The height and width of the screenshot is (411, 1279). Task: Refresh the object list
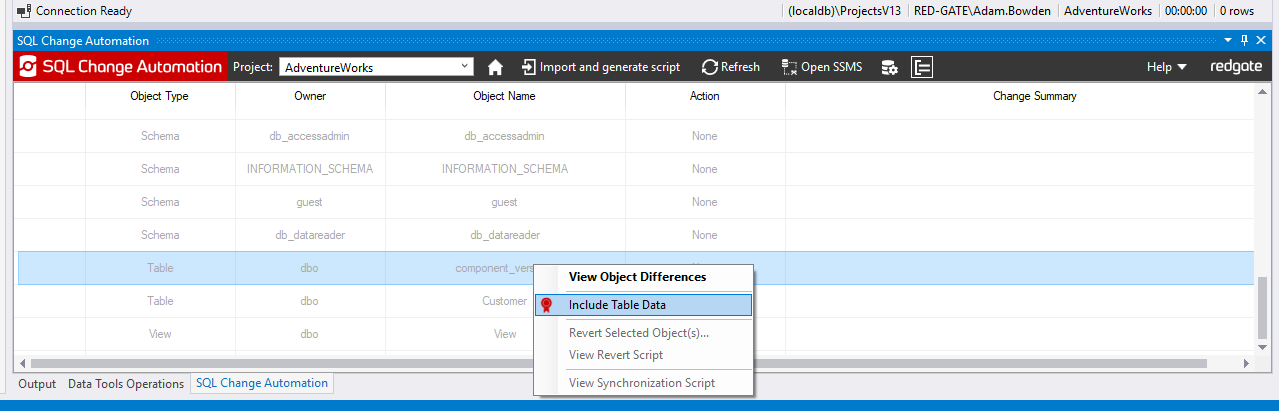click(x=731, y=67)
